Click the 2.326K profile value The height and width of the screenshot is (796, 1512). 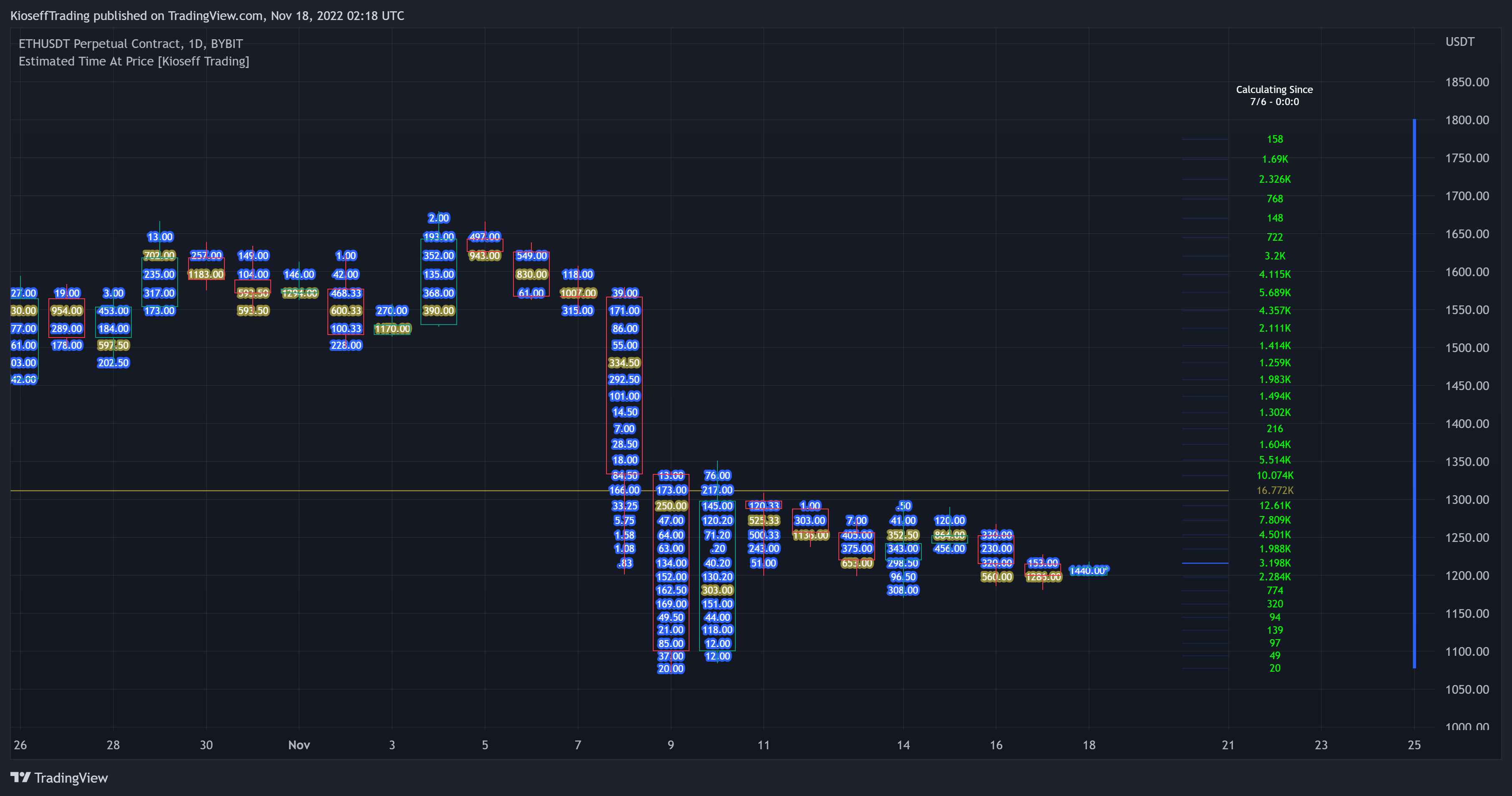(1275, 179)
